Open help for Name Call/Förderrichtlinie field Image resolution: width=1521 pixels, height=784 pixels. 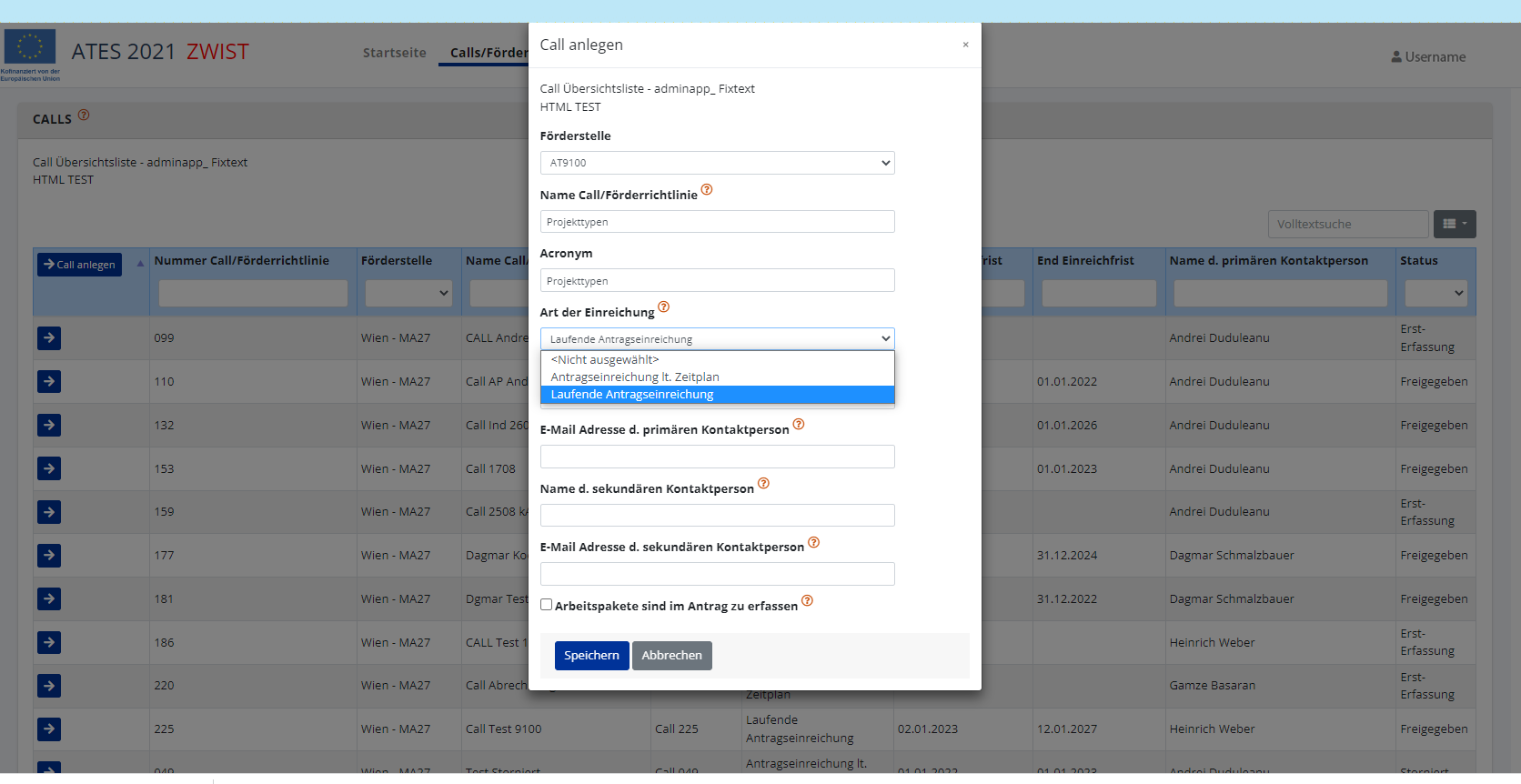coord(707,190)
